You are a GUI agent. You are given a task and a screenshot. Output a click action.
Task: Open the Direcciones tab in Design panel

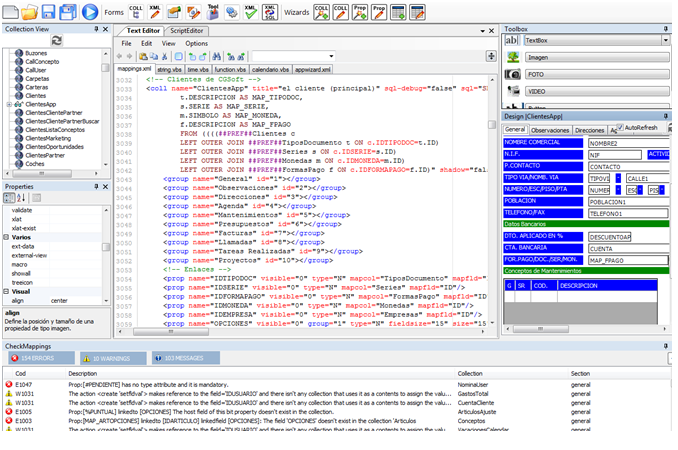click(x=590, y=130)
